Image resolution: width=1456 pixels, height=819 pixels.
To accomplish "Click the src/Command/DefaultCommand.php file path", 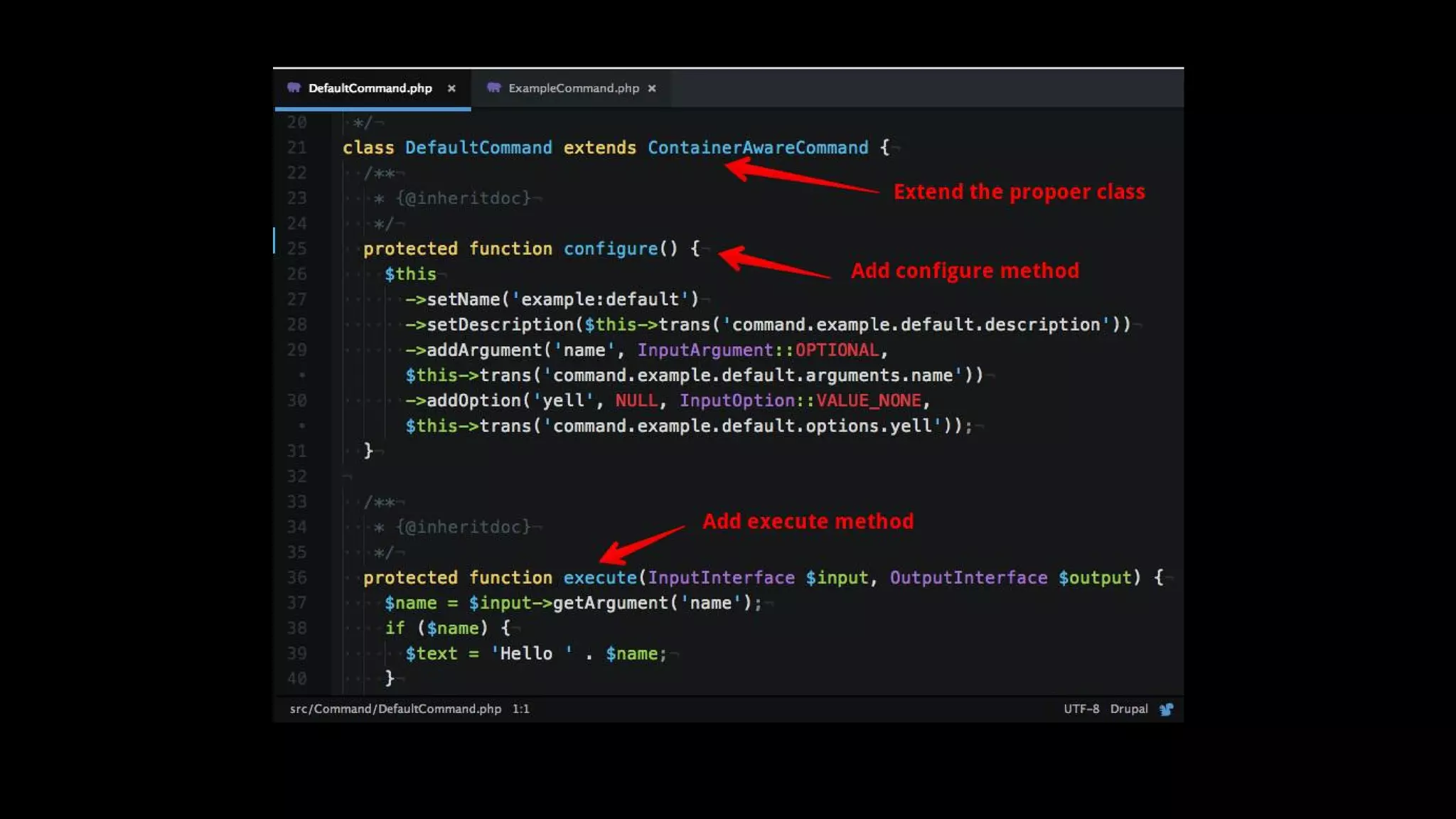I will pos(395,709).
